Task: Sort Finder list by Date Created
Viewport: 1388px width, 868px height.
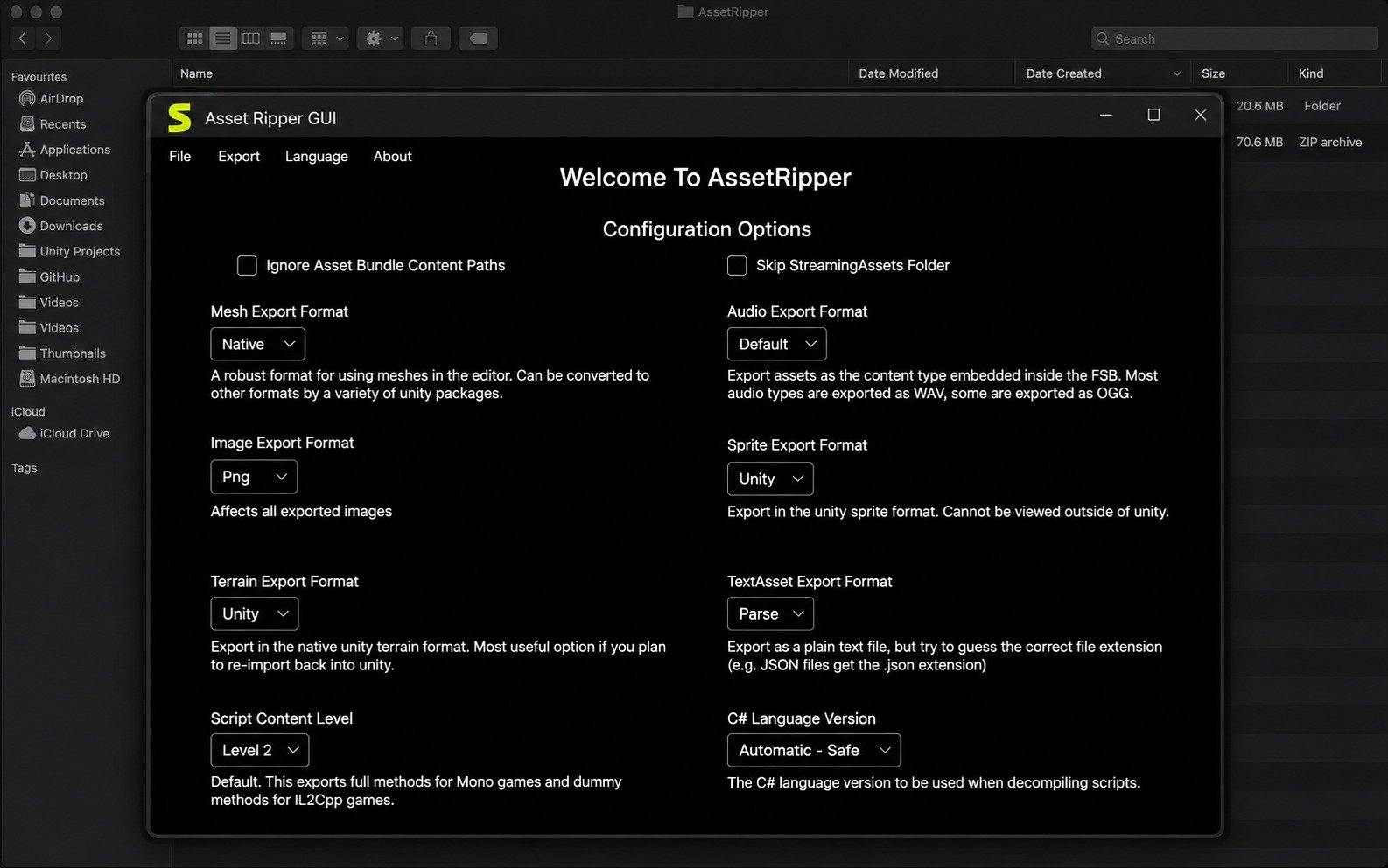Action: click(x=1104, y=73)
